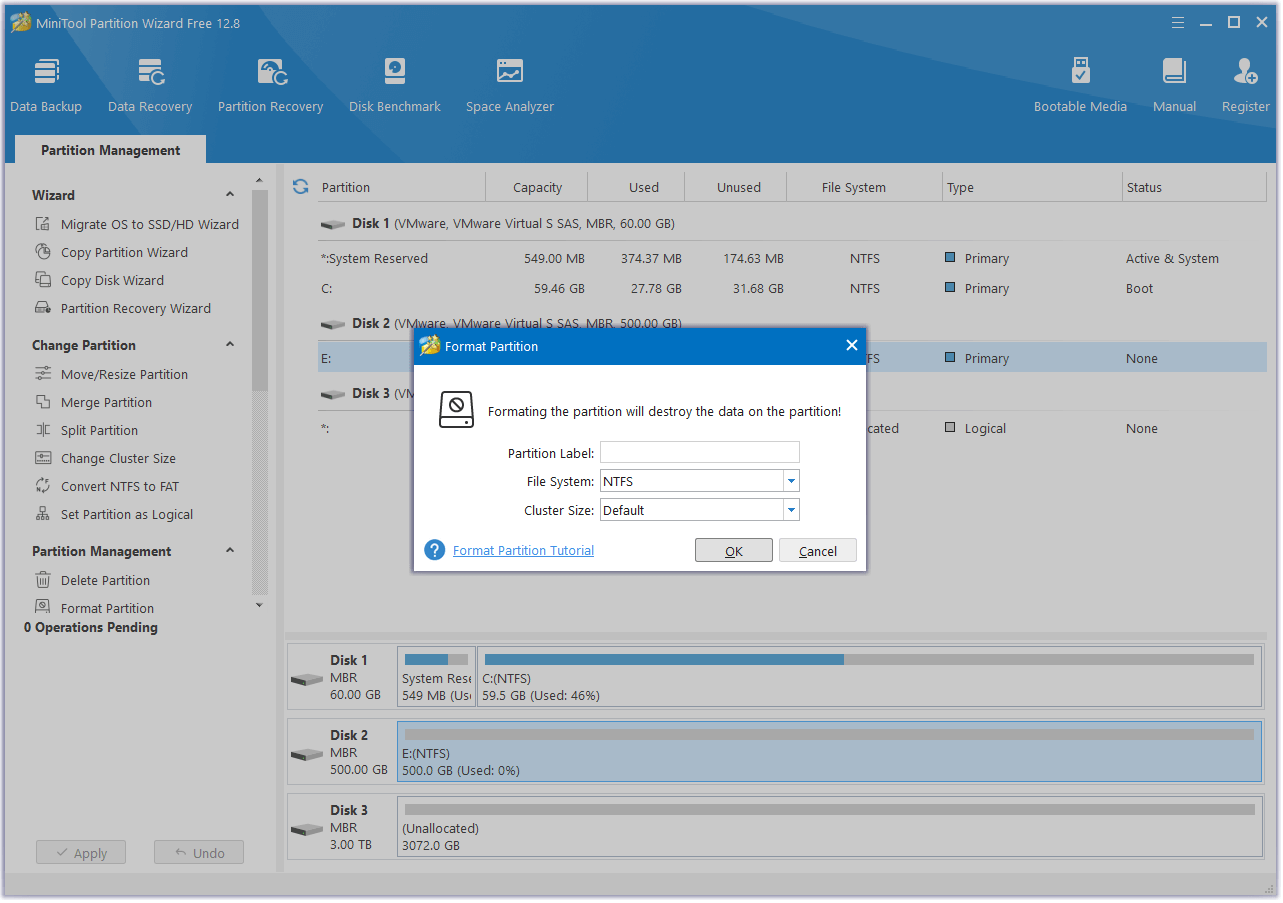Viewport: 1283px width, 903px height.
Task: Open the Format Partition Tutorial link
Action: [x=523, y=550]
